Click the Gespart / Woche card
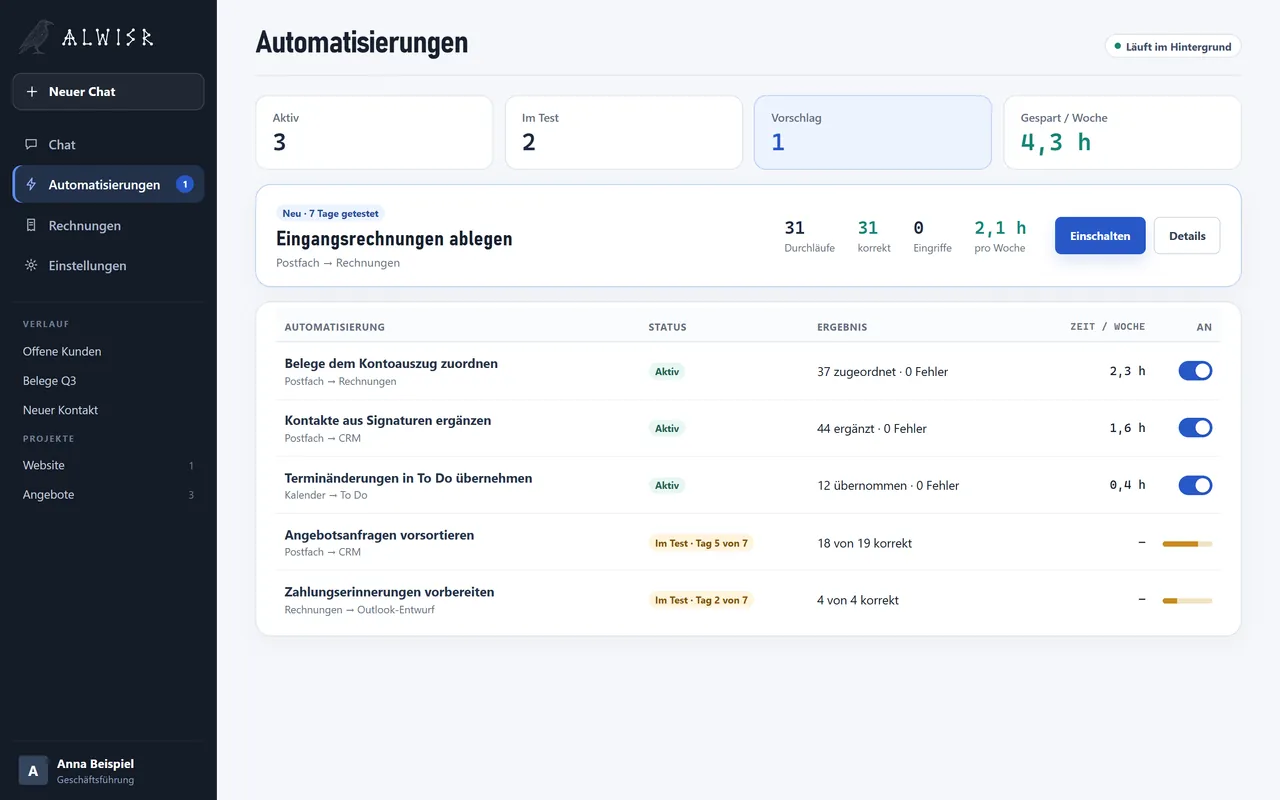The height and width of the screenshot is (800, 1280). click(1122, 132)
